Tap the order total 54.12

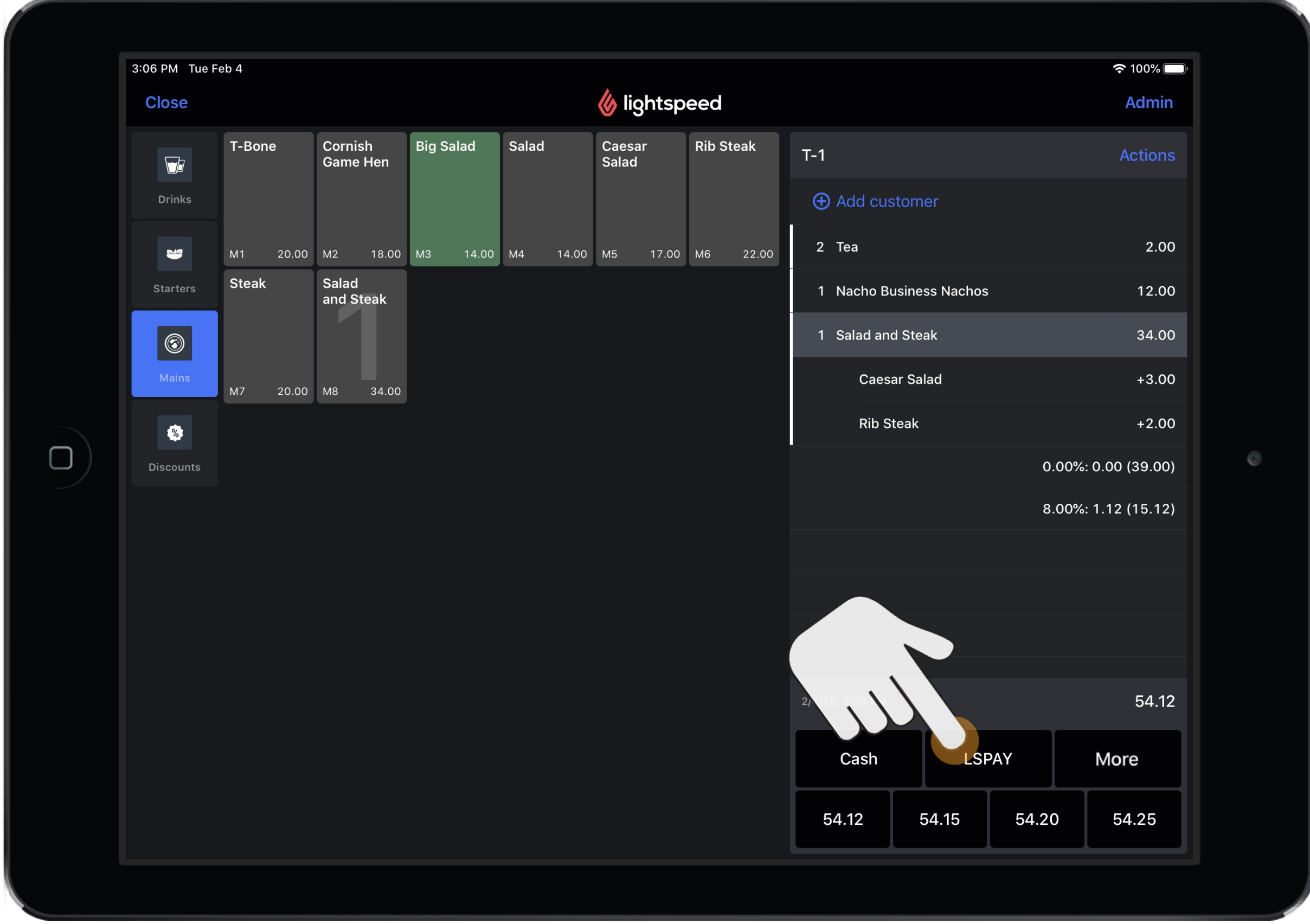[1154, 702]
